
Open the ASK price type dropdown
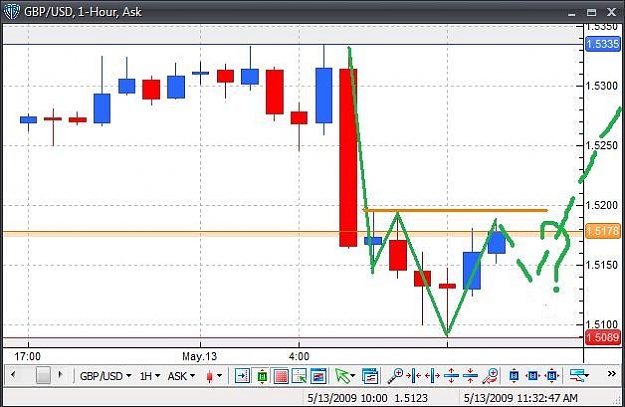point(181,376)
